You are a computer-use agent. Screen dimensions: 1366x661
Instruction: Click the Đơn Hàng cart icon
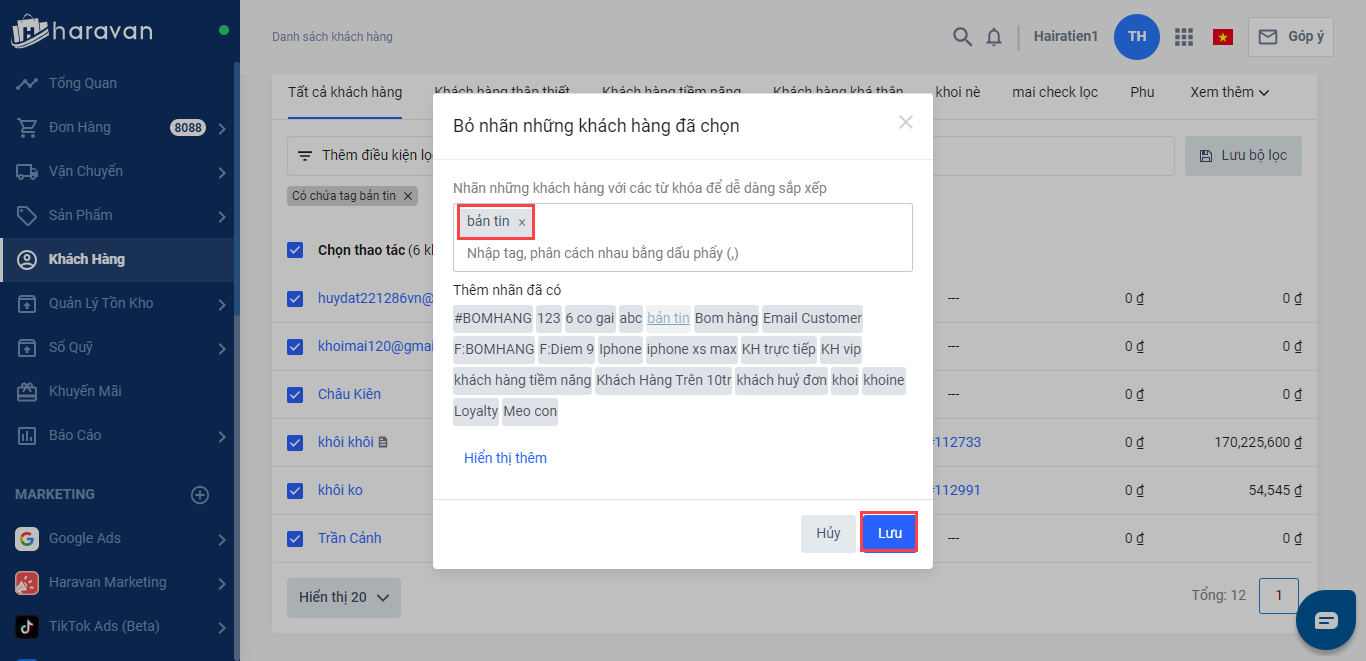(x=27, y=127)
